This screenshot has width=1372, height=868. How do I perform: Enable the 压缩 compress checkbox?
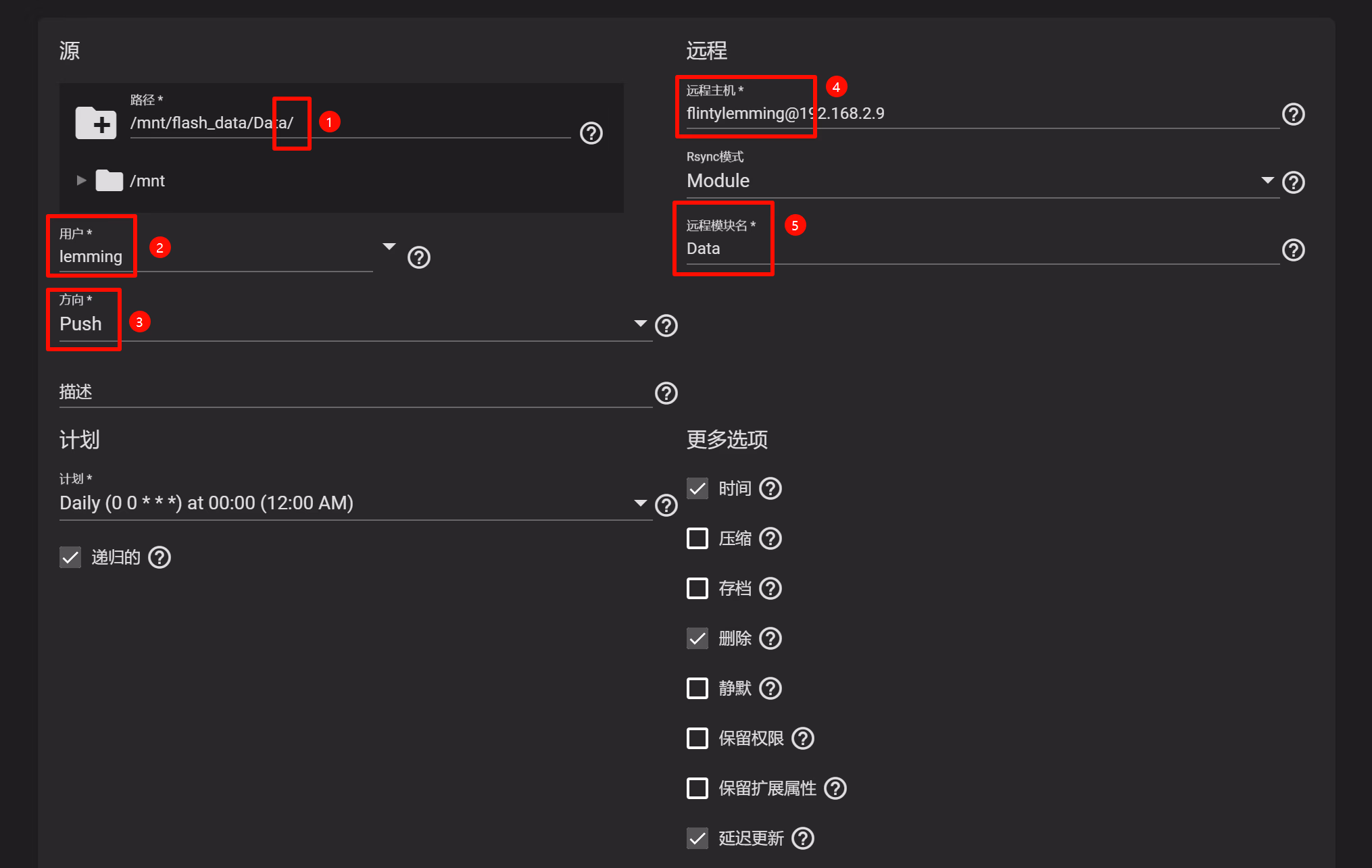[697, 538]
